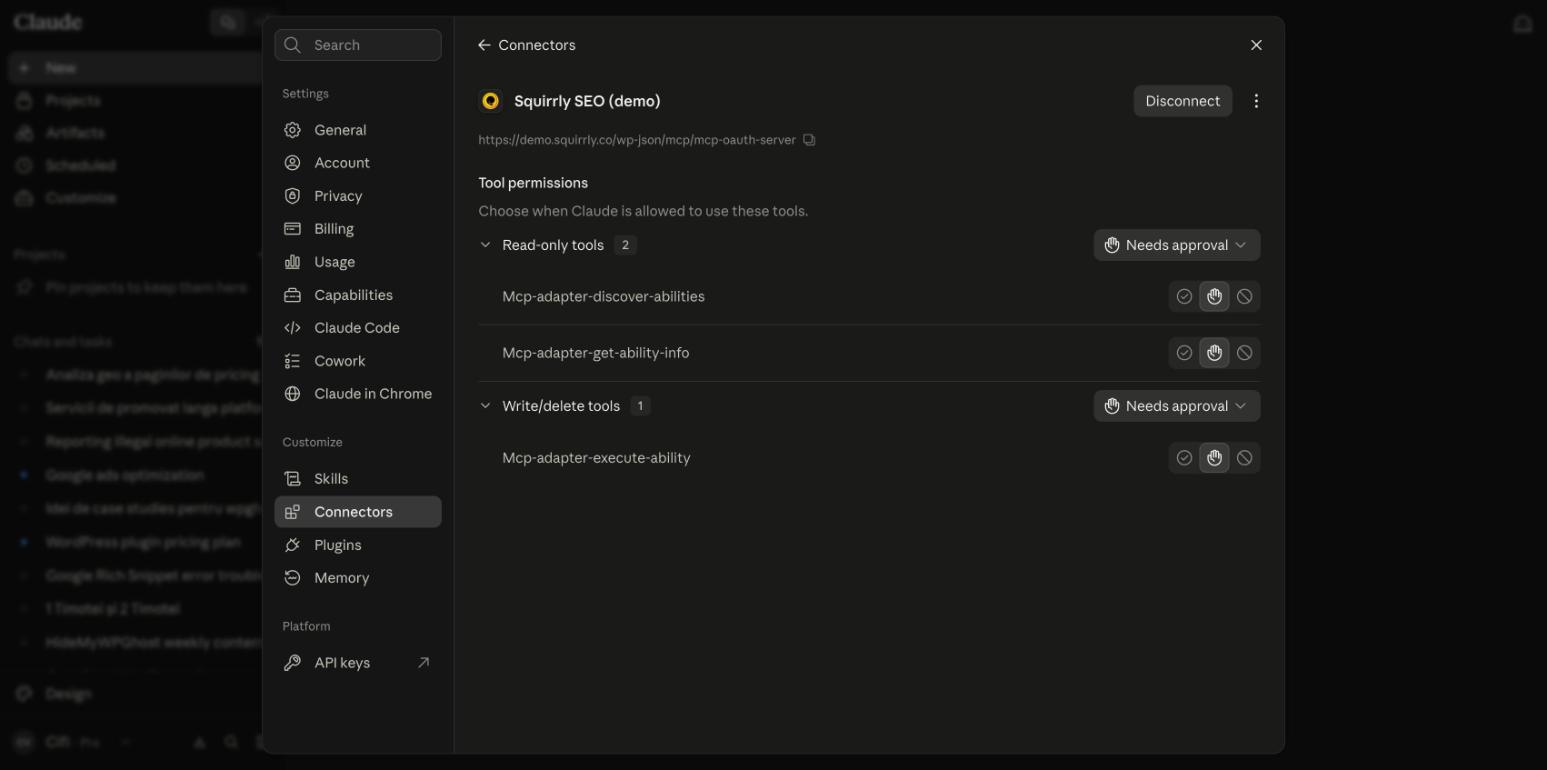Click the Squirrly SEO logo icon
This screenshot has width=1547, height=770.
[490, 101]
